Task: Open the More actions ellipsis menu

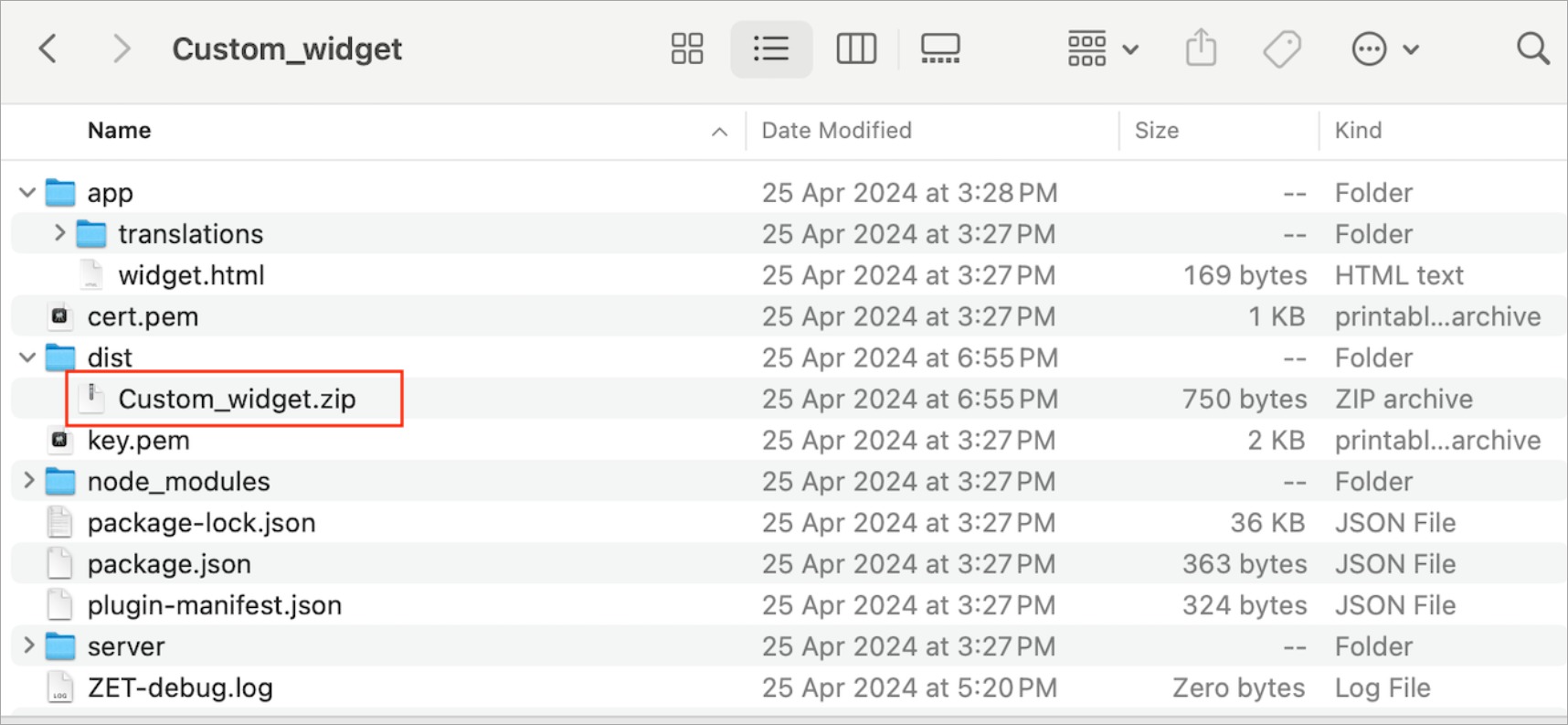Action: pos(1384,48)
